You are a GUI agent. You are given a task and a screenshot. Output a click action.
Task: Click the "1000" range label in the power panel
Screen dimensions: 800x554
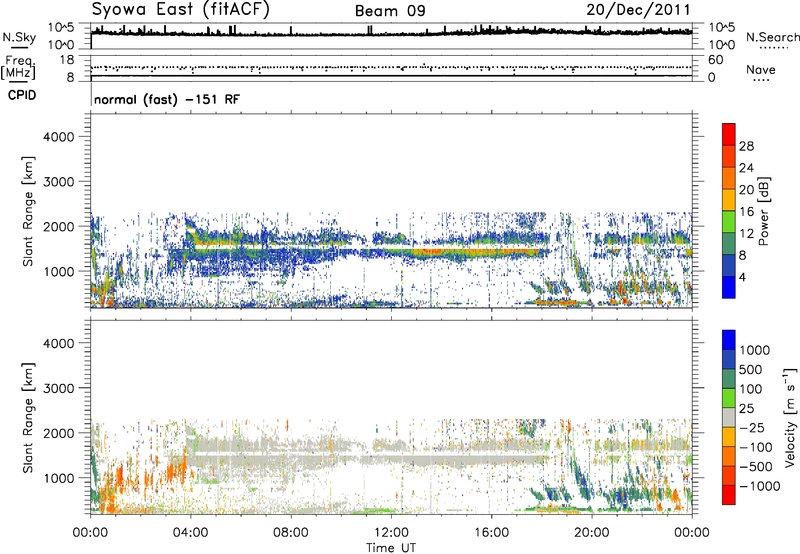click(x=59, y=271)
